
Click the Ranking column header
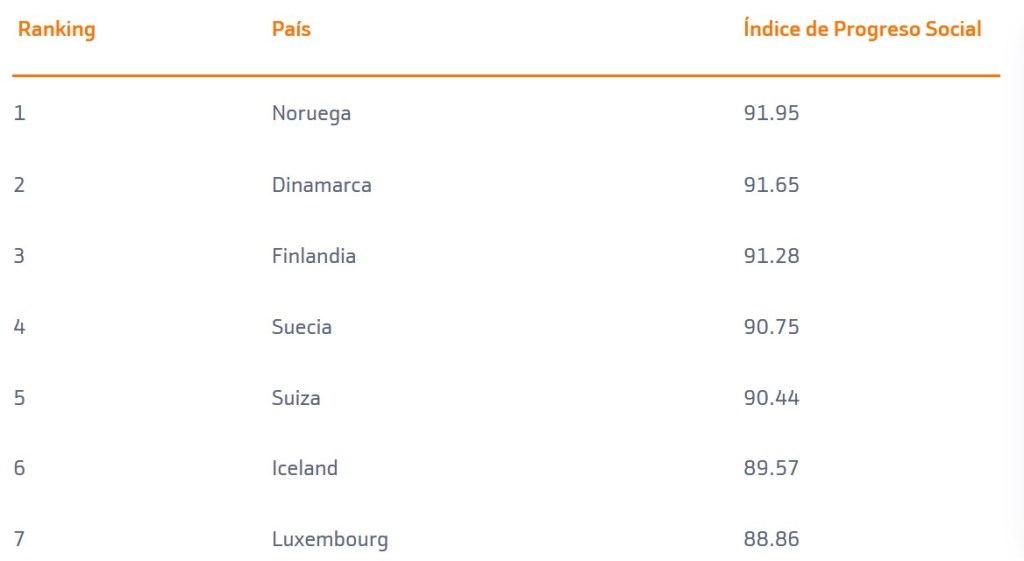pyautogui.click(x=56, y=29)
